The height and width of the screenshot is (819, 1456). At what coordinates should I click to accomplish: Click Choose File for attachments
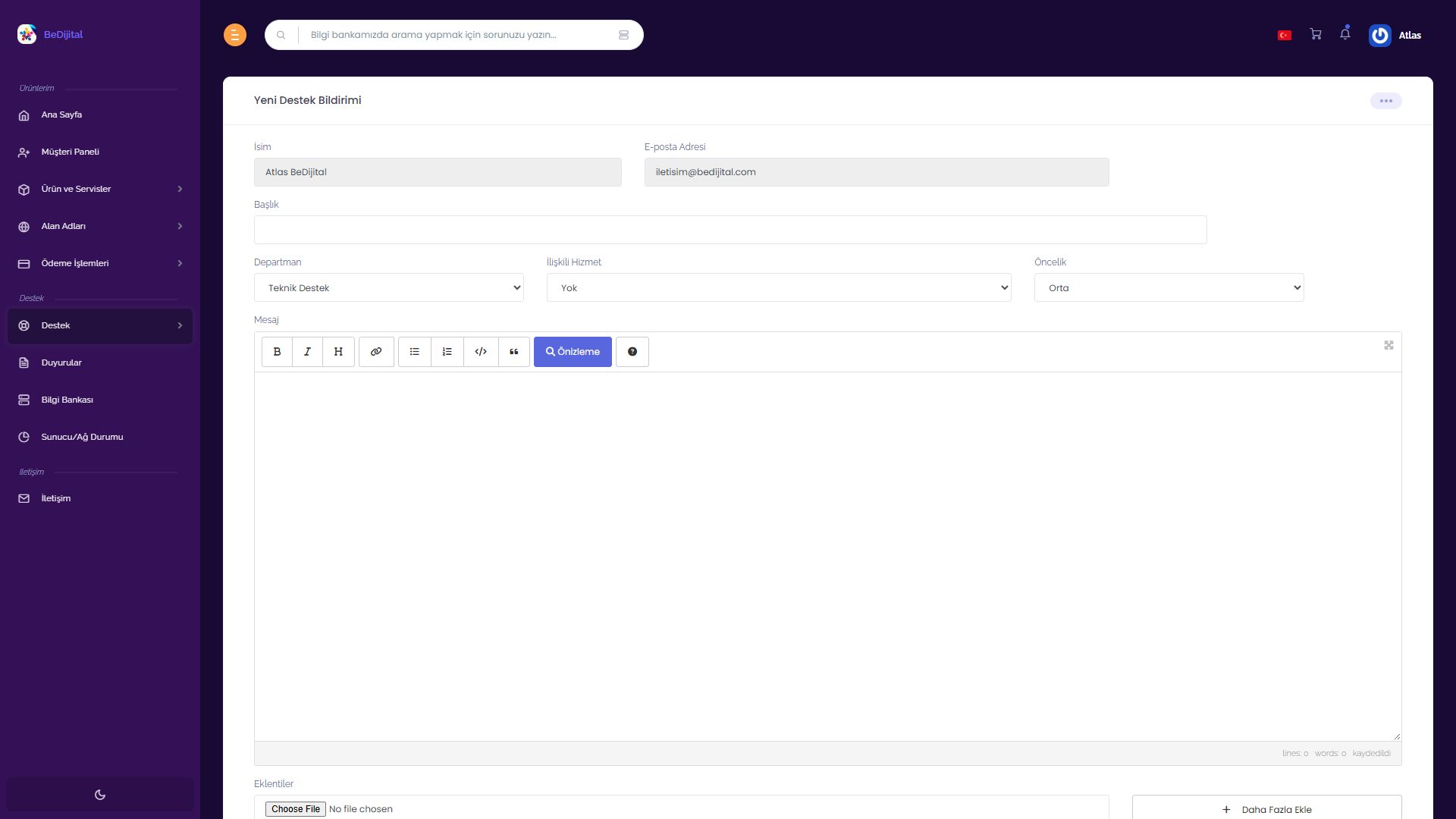[x=296, y=809]
